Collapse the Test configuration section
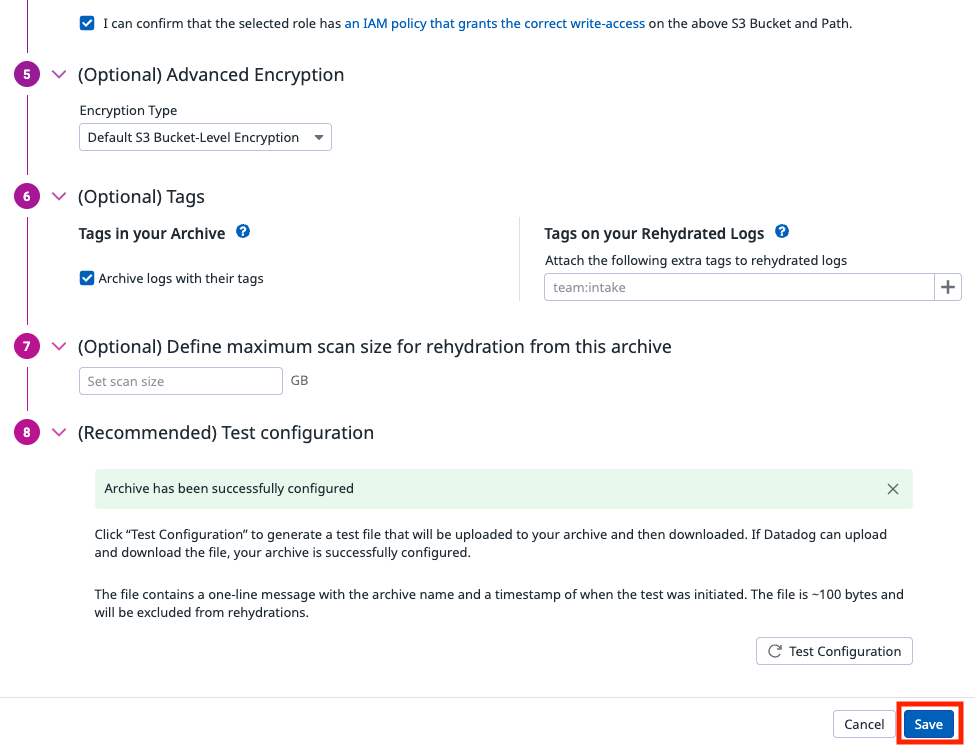 59,433
